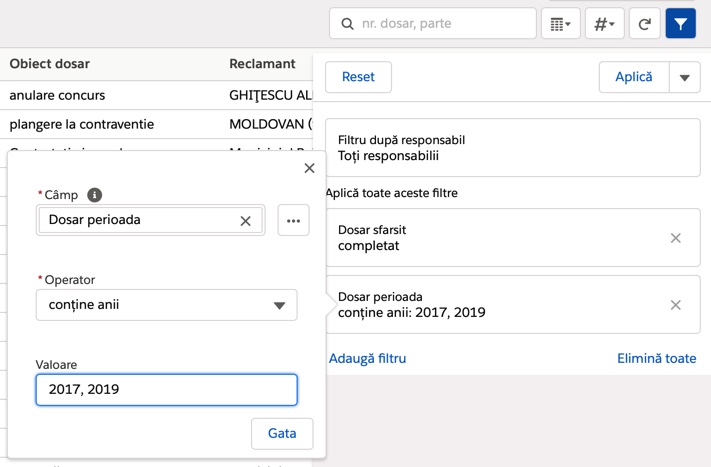Clear the Dosar perioada field selection
Viewport: 711px width, 467px height.
tap(245, 220)
